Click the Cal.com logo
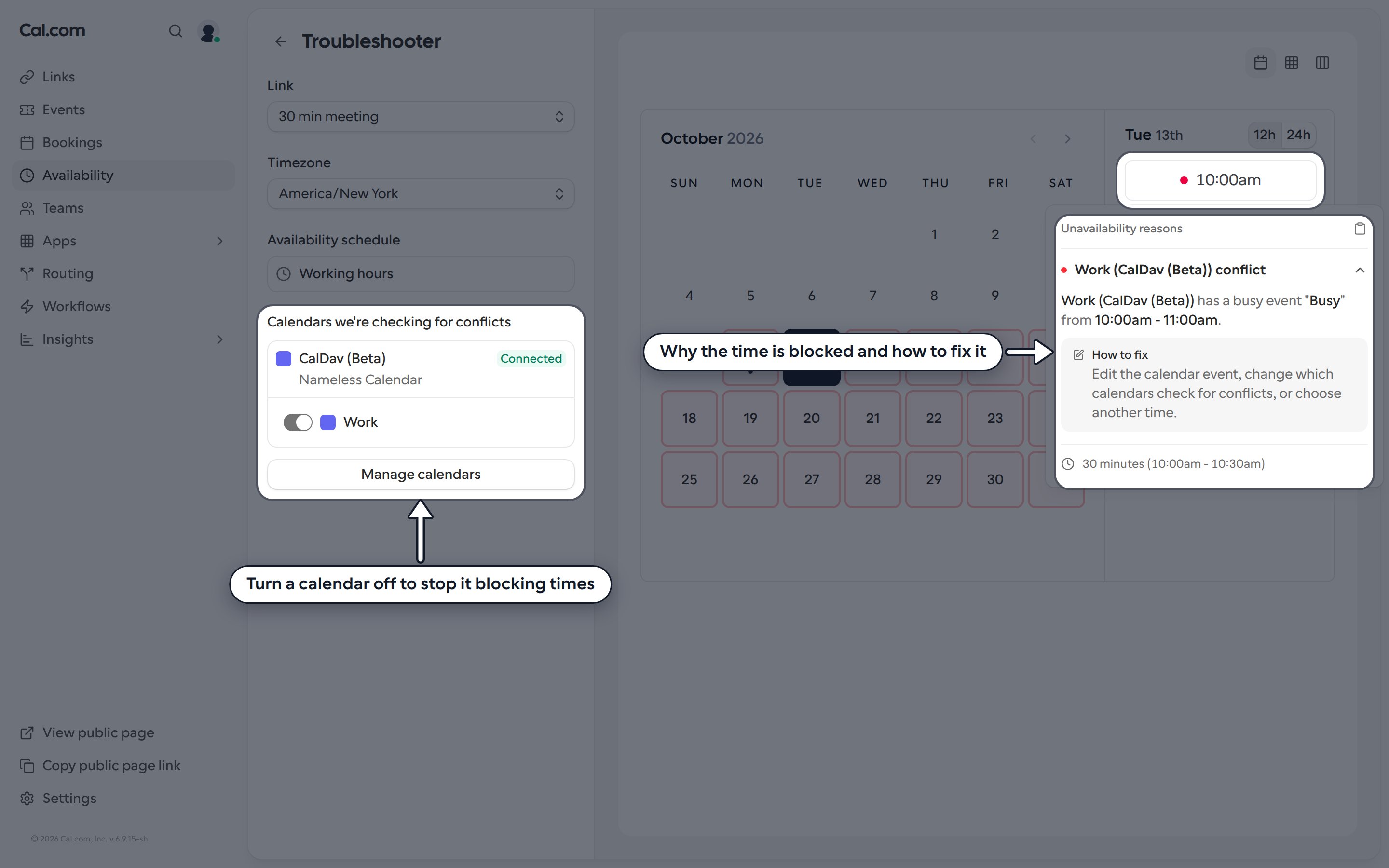 coord(52,30)
